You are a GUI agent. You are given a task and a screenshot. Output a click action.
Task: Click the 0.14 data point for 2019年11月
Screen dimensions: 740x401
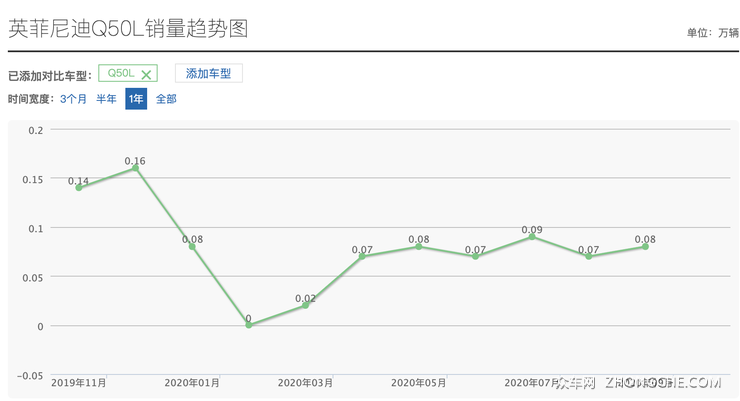pos(79,188)
